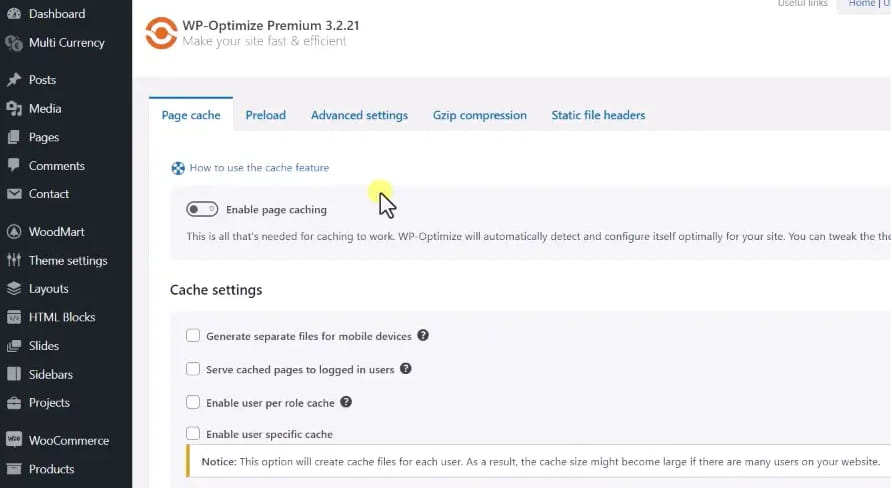The image size is (892, 488).
Task: Click the Theme settings sliders icon
Action: click(x=14, y=261)
